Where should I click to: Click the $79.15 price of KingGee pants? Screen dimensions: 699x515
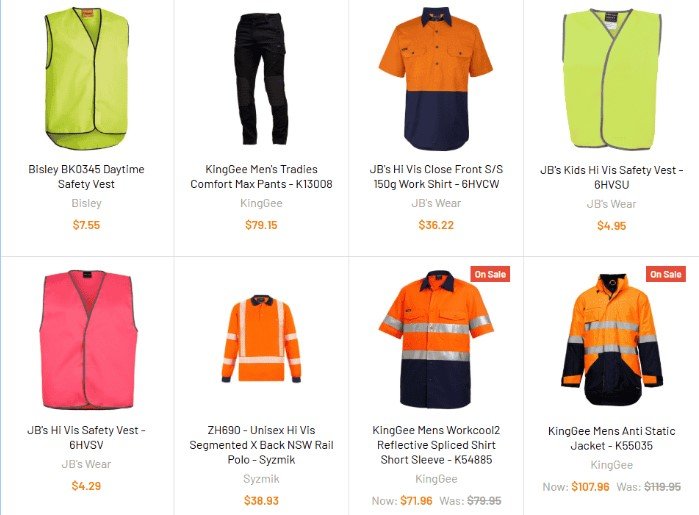pos(261,225)
